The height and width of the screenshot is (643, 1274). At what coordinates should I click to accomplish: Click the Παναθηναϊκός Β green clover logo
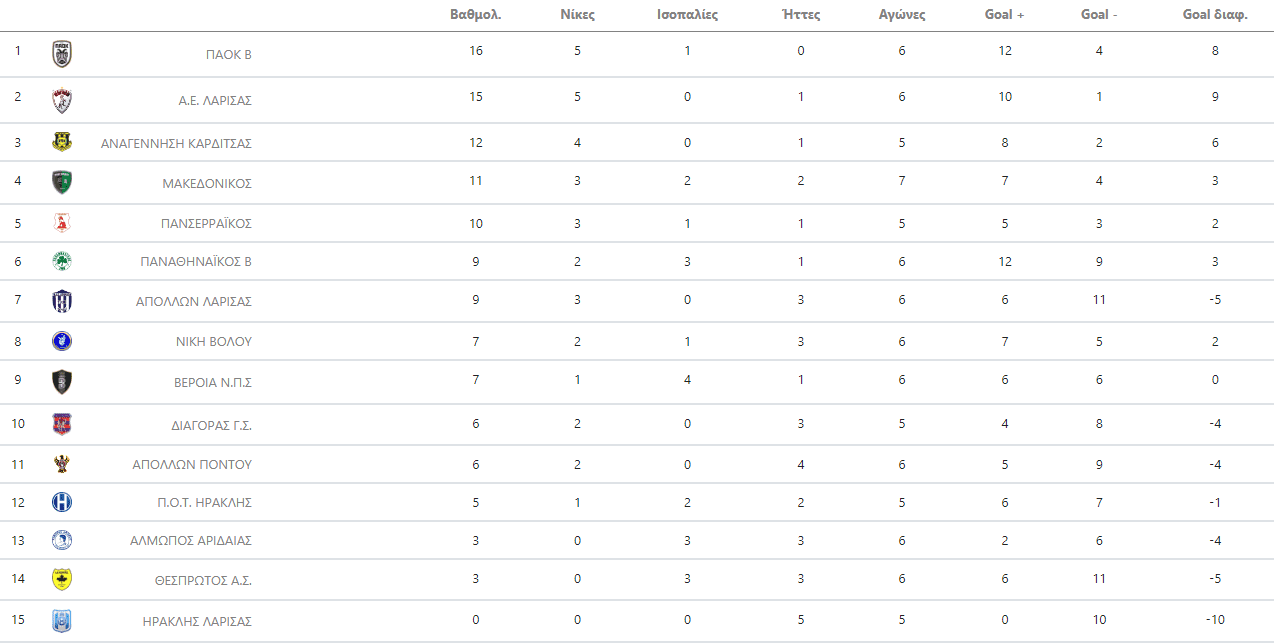(62, 262)
